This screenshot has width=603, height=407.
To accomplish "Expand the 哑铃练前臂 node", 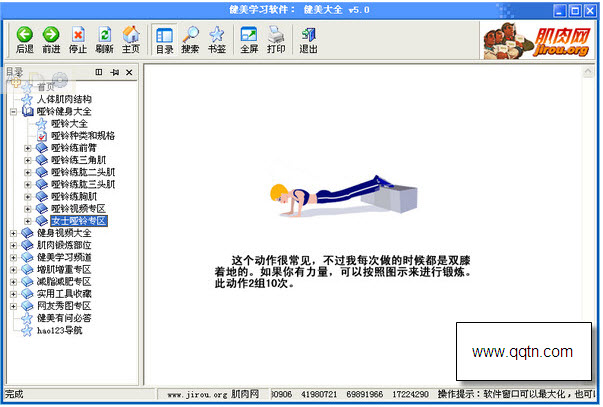I will 28,148.
